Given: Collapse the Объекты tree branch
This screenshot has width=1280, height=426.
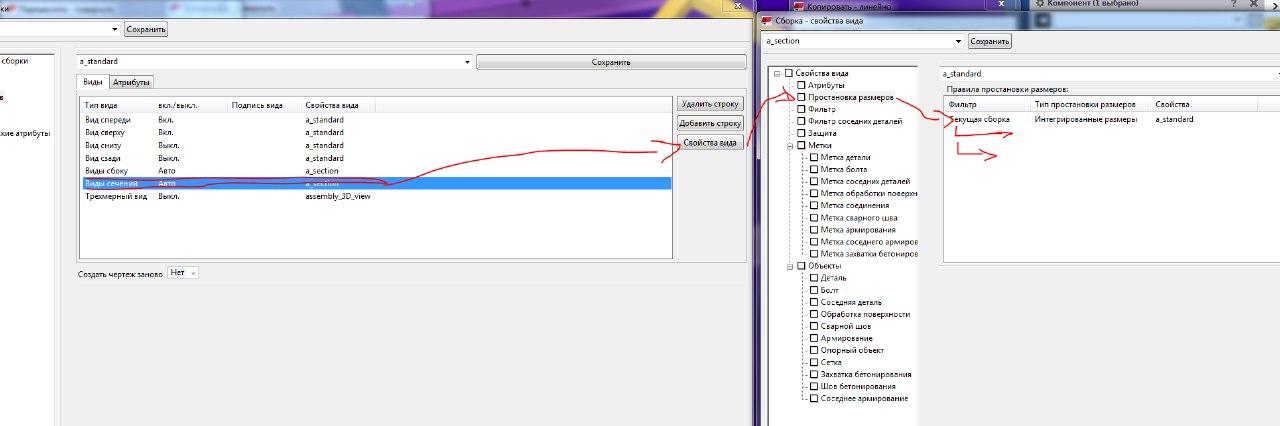Looking at the screenshot, I should coord(789,266).
